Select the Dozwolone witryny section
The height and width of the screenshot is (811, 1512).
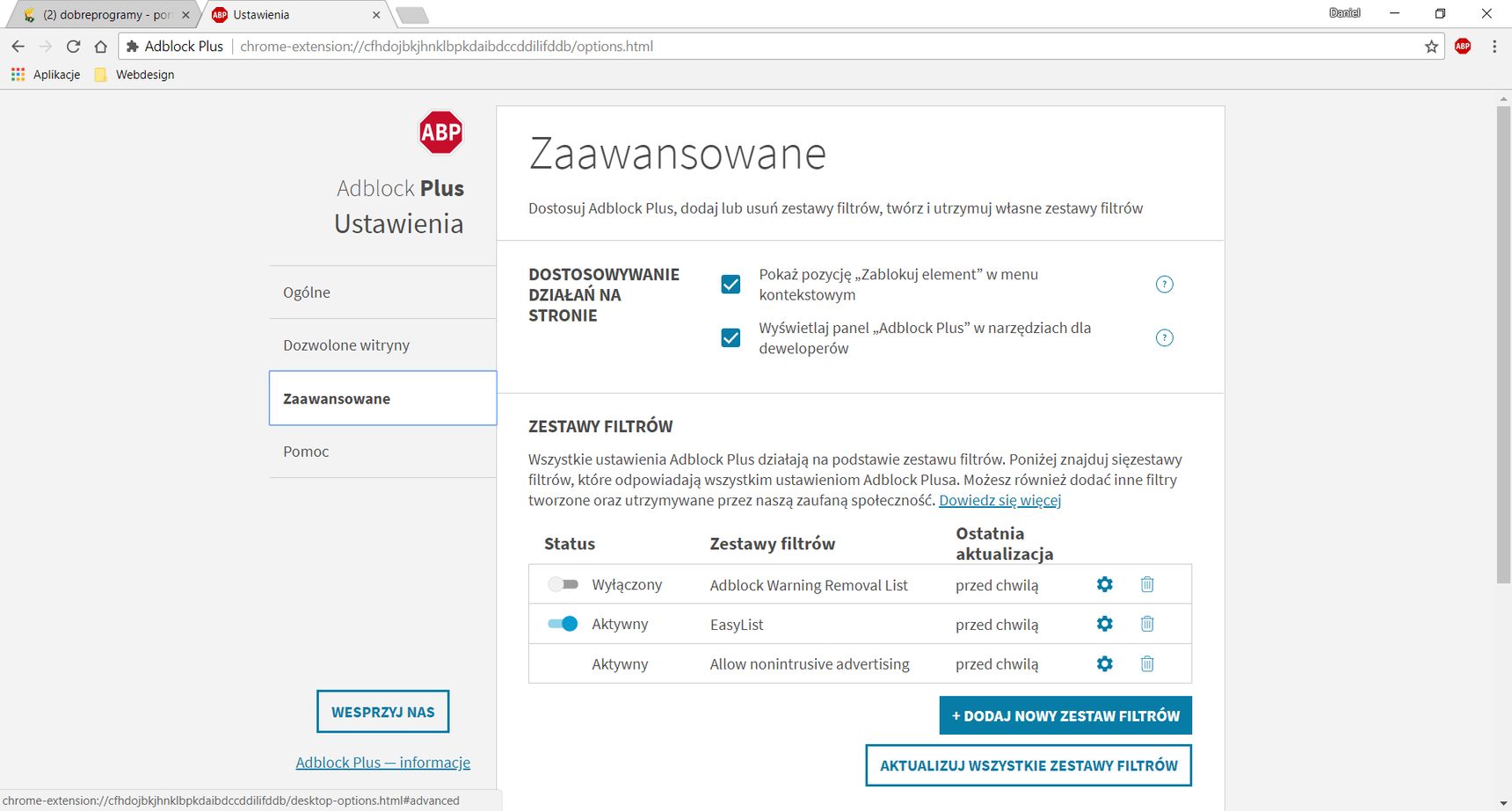[382, 345]
